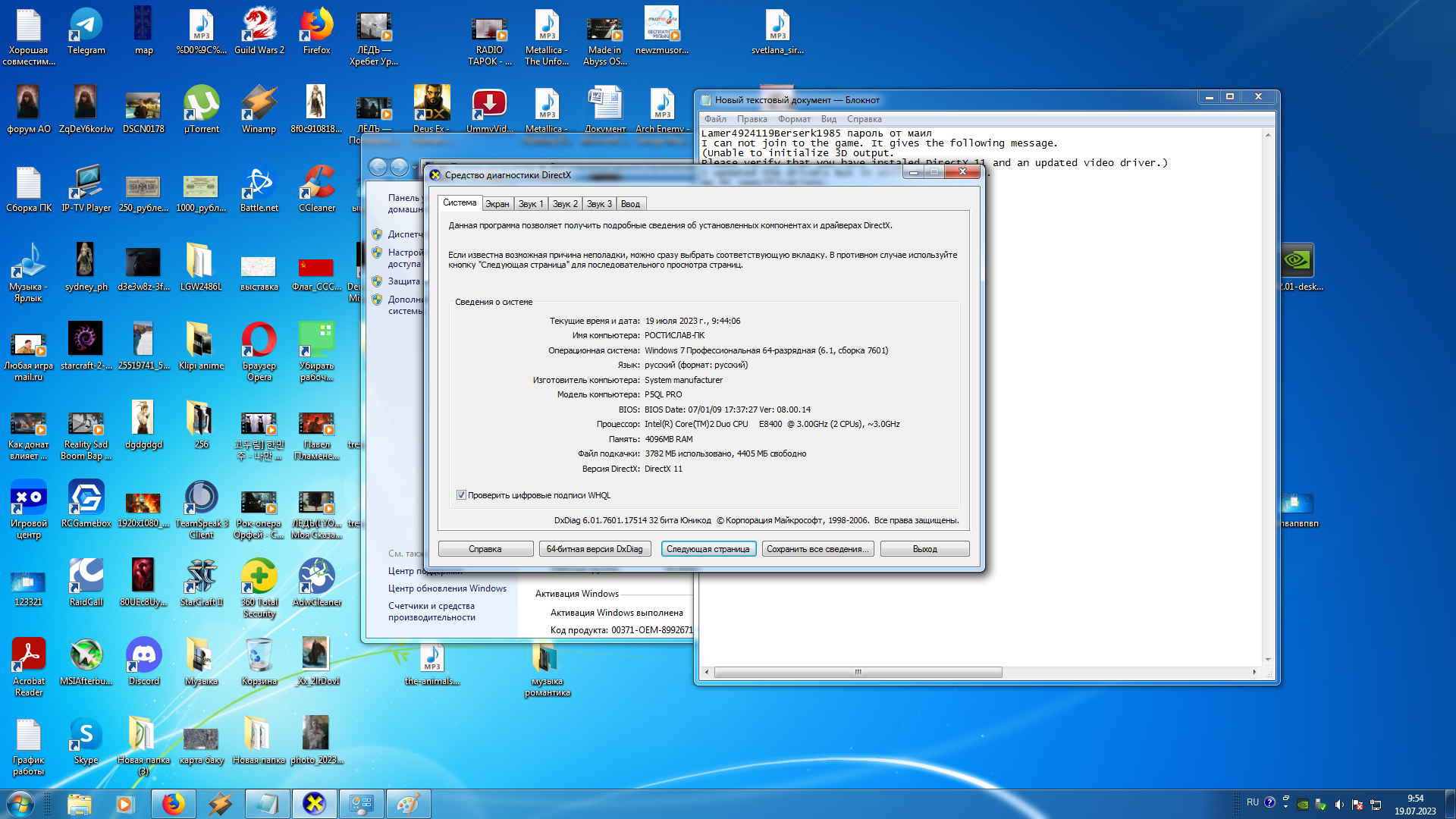Viewport: 1456px width, 819px height.
Task: Switch to the Звук 1 tab
Action: (531, 204)
